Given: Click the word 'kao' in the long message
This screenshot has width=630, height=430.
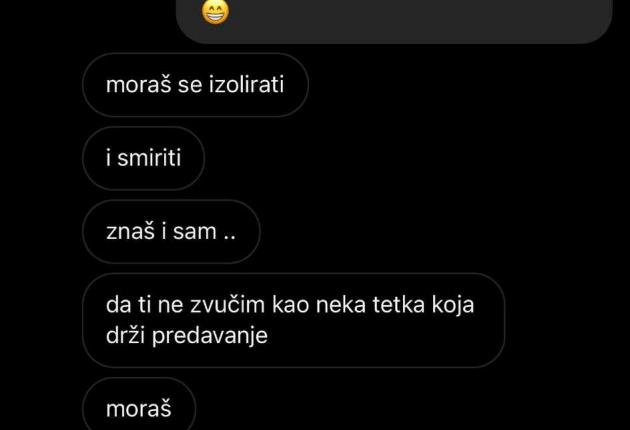Looking at the screenshot, I should click(290, 305).
